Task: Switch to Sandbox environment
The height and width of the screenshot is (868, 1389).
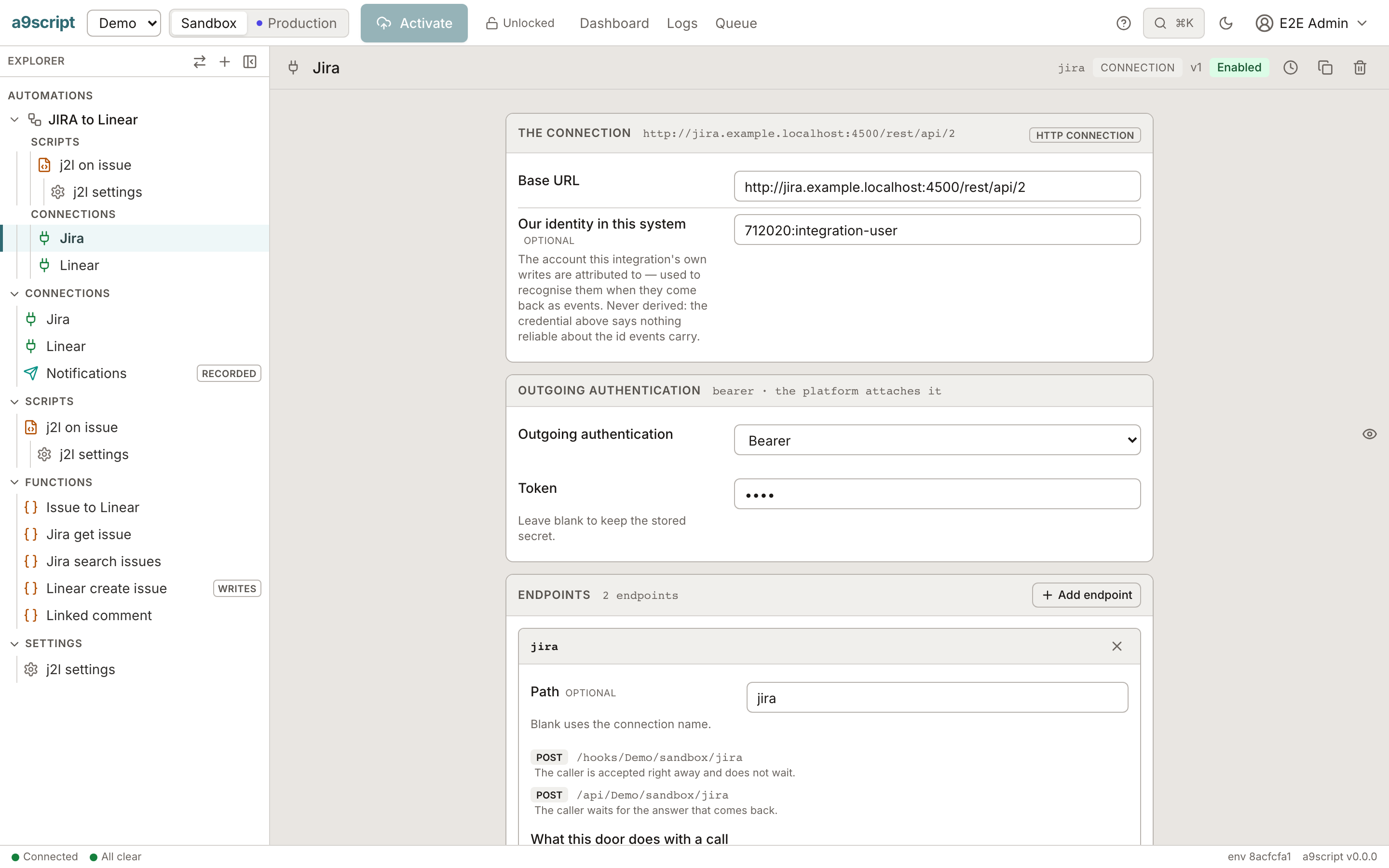Action: 208,23
